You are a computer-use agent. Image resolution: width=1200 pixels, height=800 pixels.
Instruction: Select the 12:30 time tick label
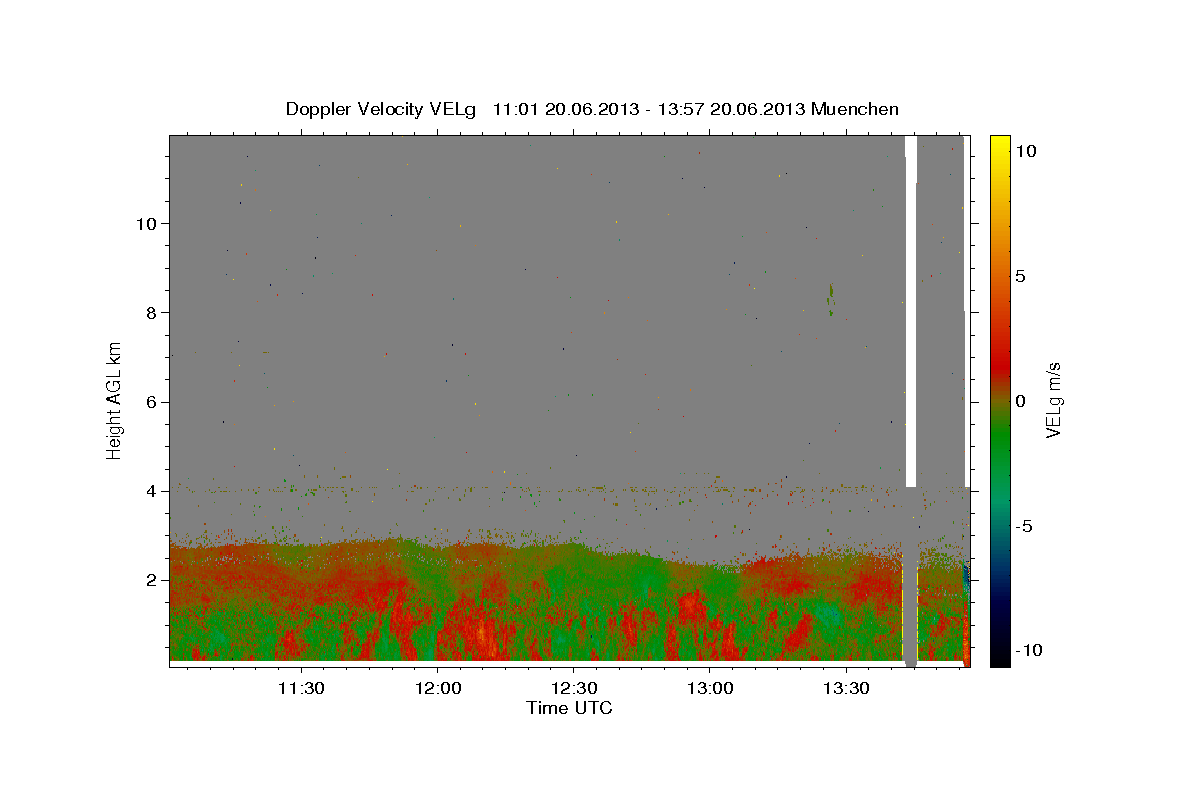[573, 689]
